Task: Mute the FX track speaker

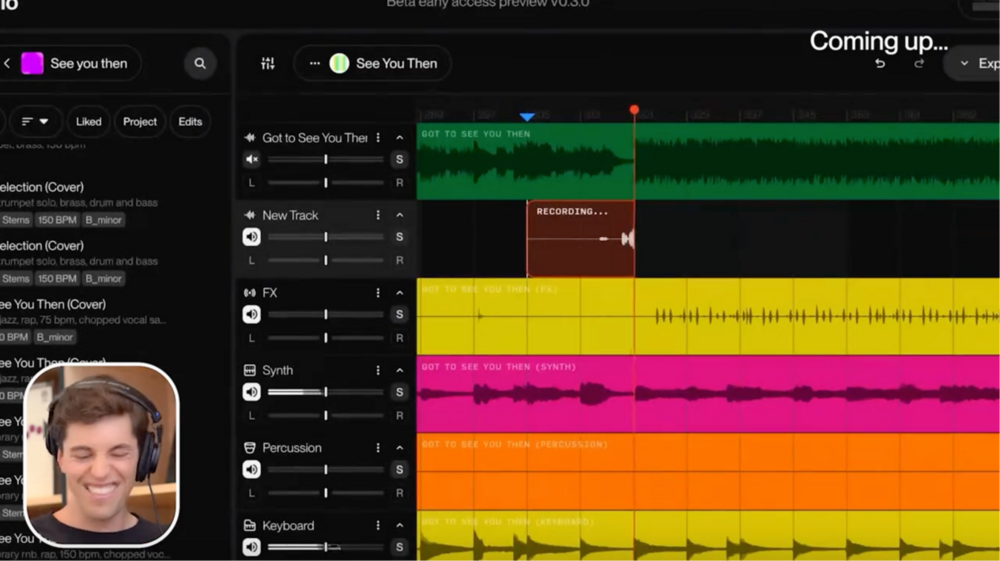Action: tap(252, 315)
